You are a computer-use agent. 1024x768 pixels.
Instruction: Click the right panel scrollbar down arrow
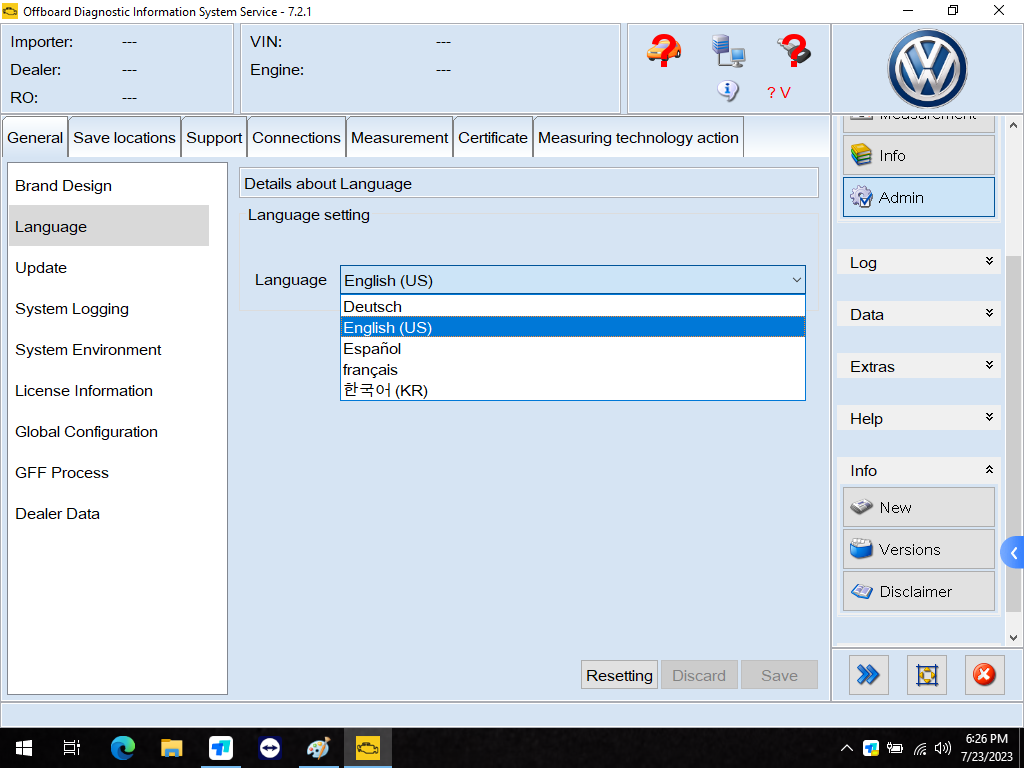pyautogui.click(x=1013, y=637)
